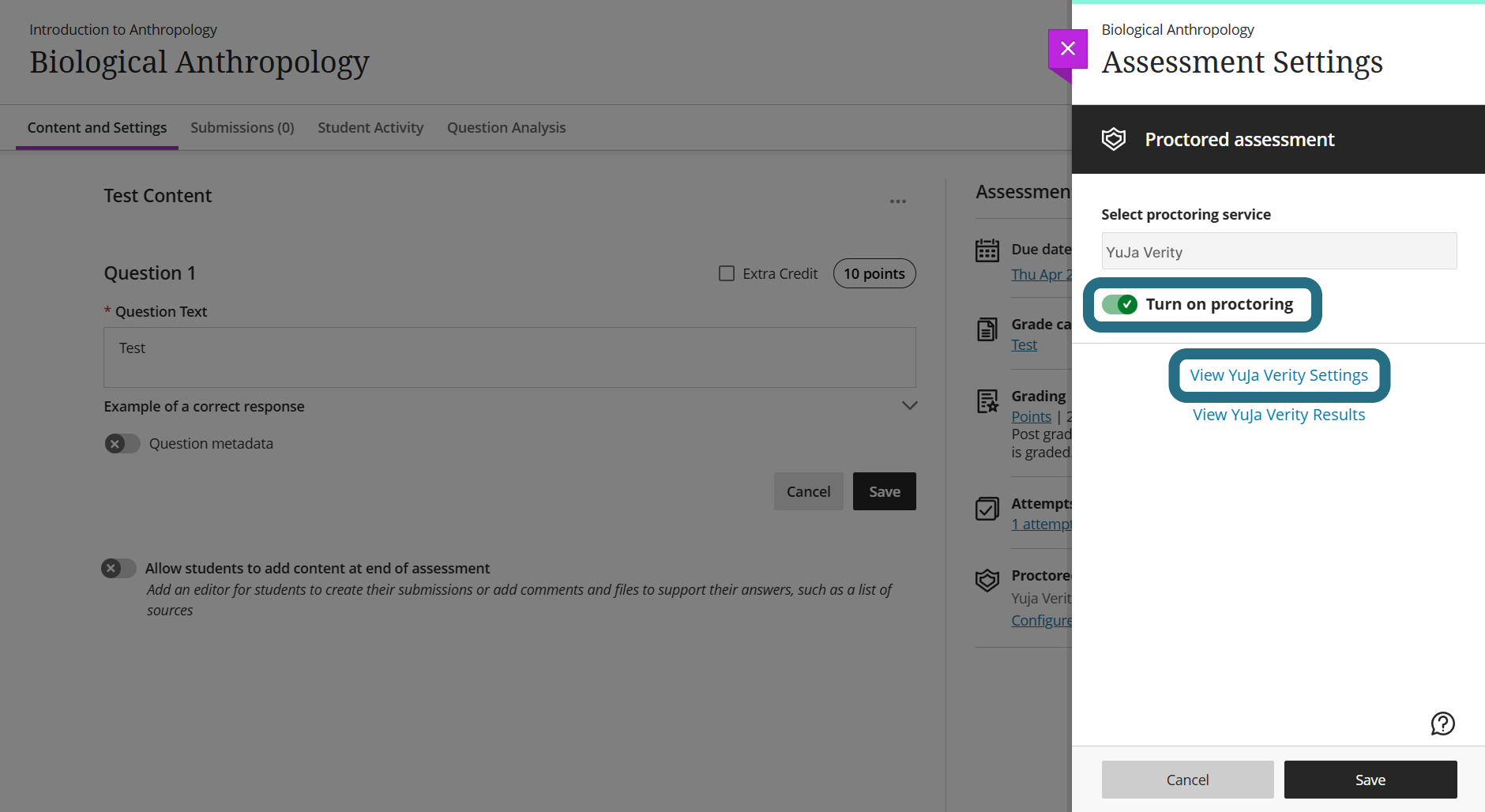Cancel editing Question 1
The width and height of the screenshot is (1485, 812).
(x=808, y=491)
